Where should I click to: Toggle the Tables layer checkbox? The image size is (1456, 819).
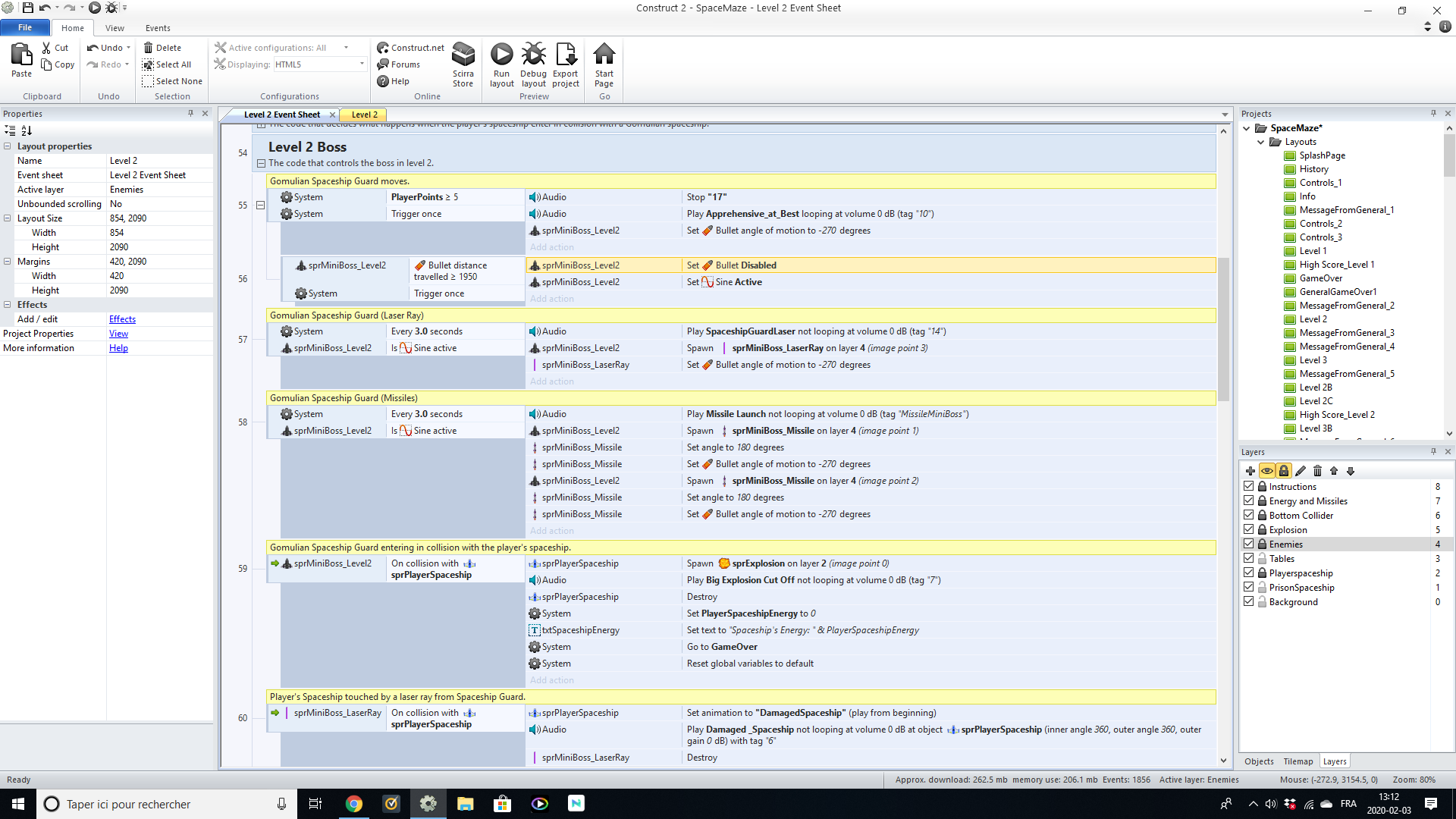pyautogui.click(x=1249, y=558)
